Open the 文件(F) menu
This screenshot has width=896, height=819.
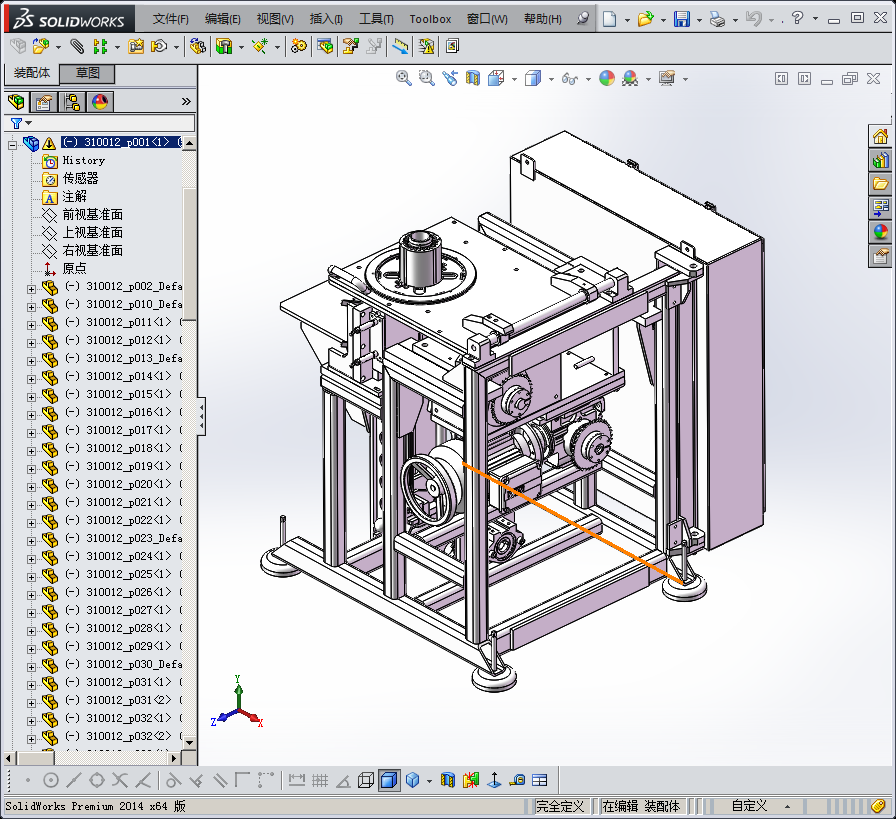tap(170, 19)
